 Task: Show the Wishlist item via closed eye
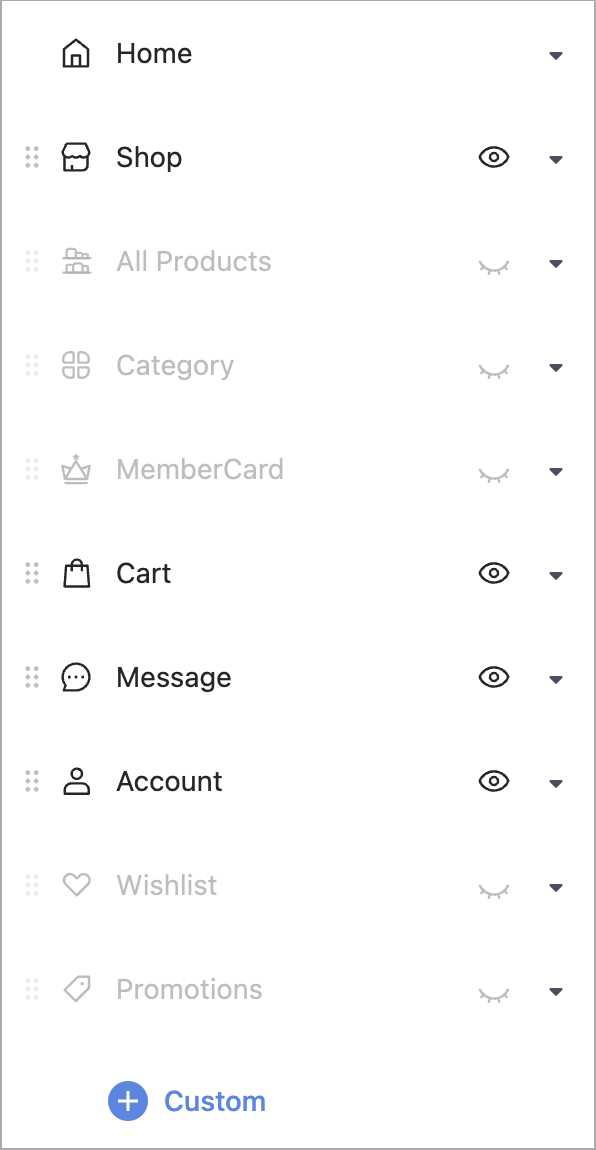(494, 890)
